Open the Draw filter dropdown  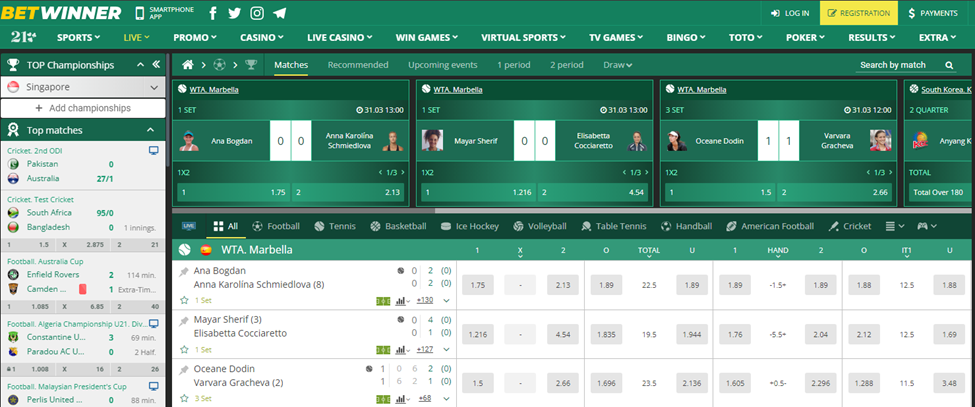617,65
